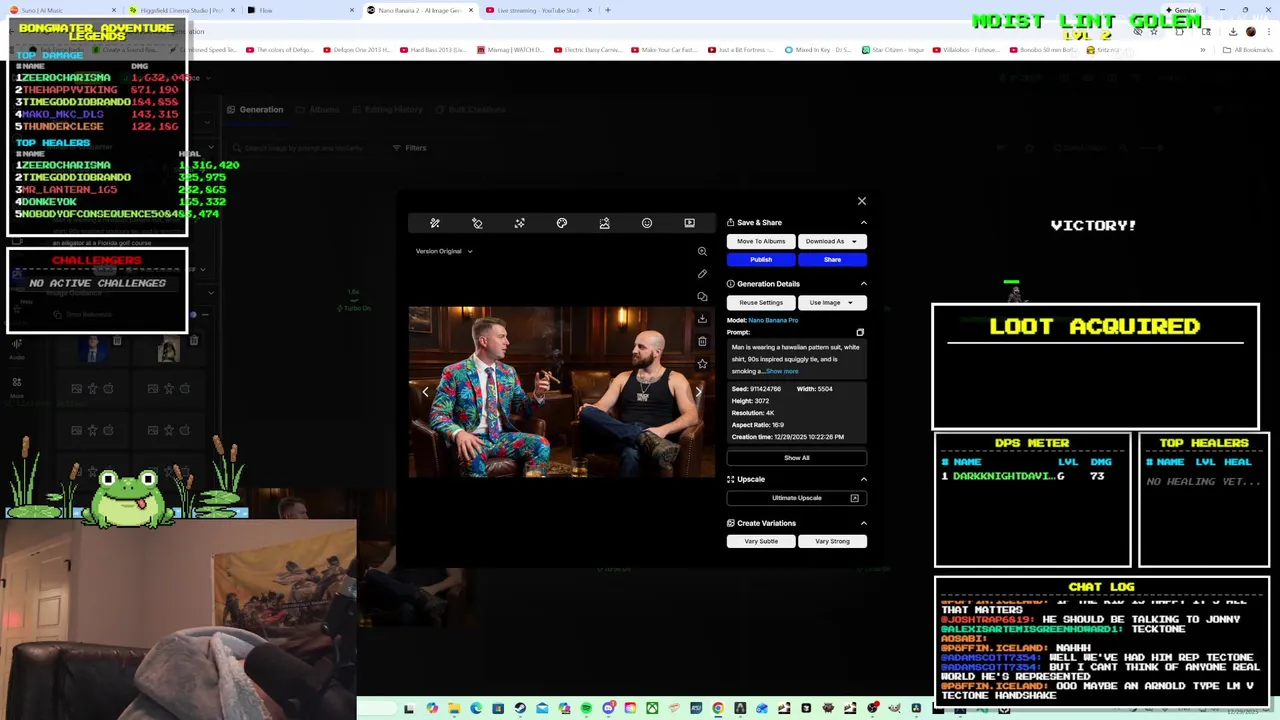Click the generated image of two men
1280x720 pixels.
click(562, 392)
